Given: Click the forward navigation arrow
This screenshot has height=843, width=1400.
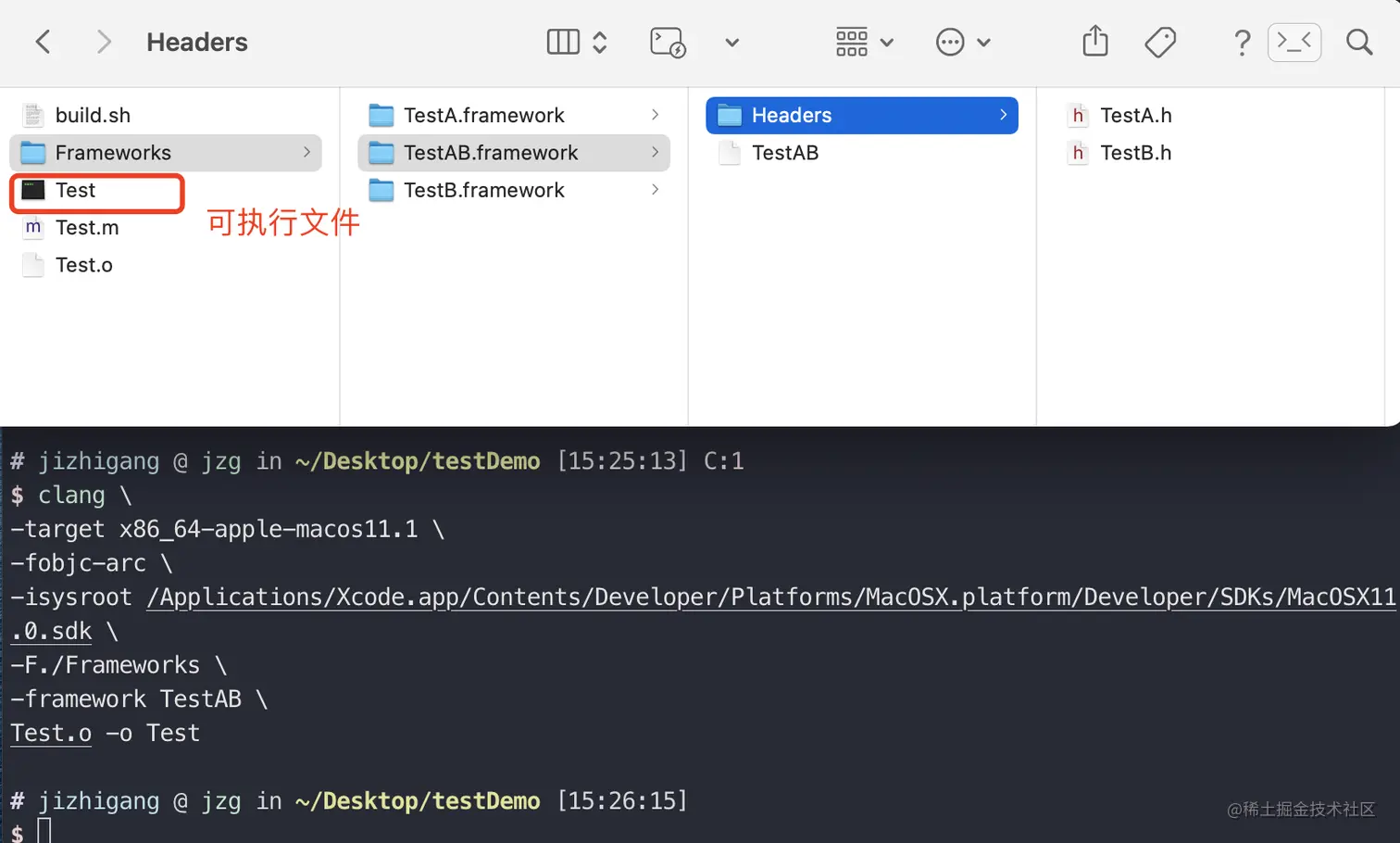Looking at the screenshot, I should [x=104, y=42].
